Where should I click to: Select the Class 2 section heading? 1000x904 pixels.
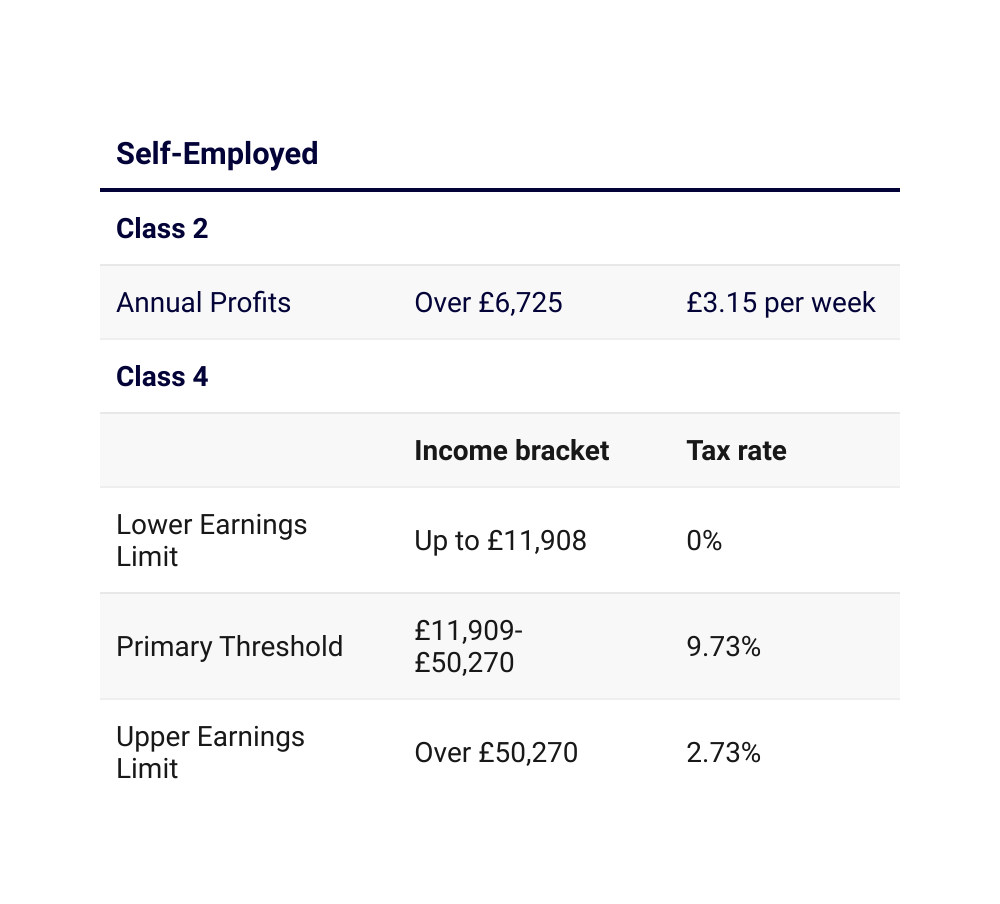tap(162, 229)
